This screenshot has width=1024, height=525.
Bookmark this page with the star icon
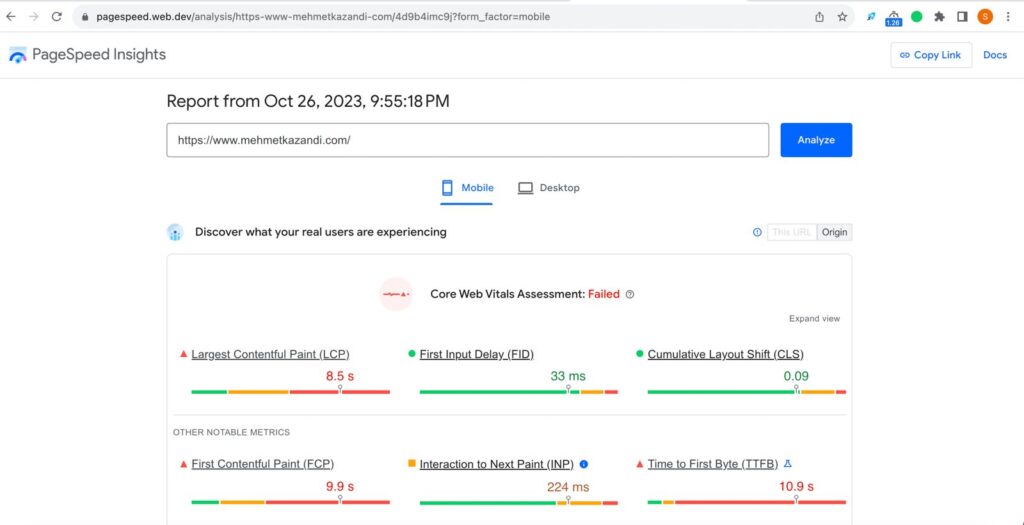[x=842, y=17]
